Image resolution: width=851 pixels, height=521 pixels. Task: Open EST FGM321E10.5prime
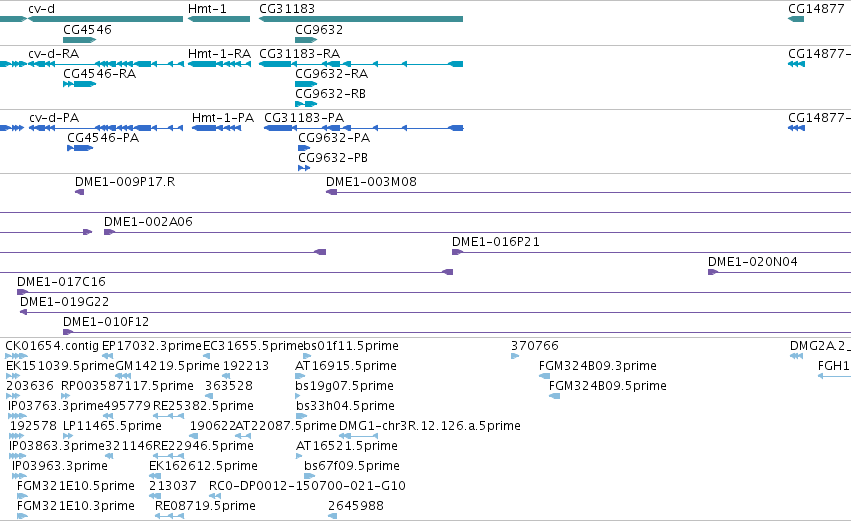(22, 496)
